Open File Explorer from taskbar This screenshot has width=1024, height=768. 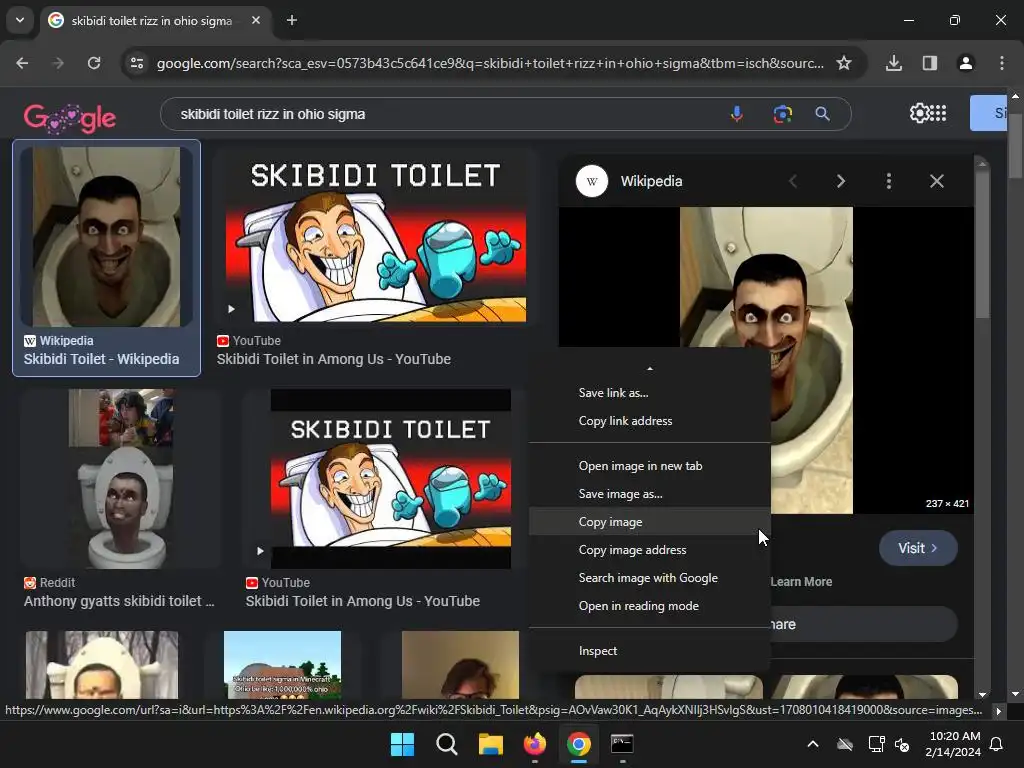tap(490, 744)
